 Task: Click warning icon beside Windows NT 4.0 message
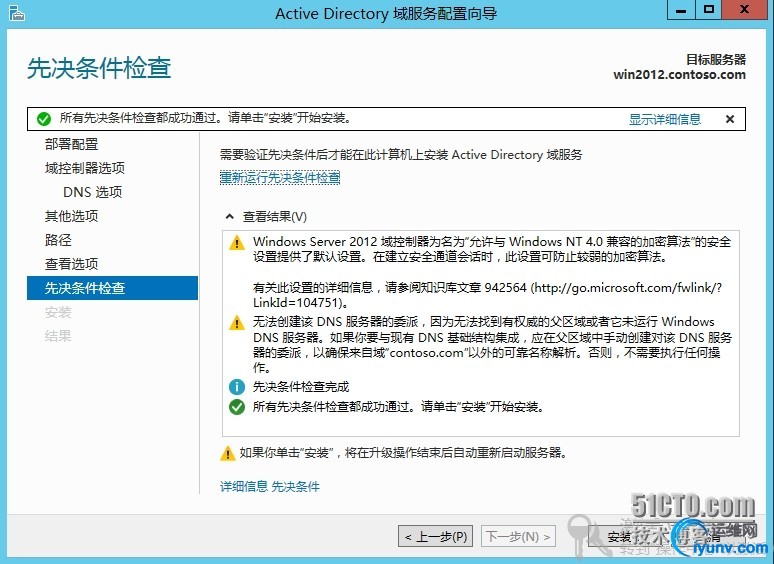click(237, 243)
